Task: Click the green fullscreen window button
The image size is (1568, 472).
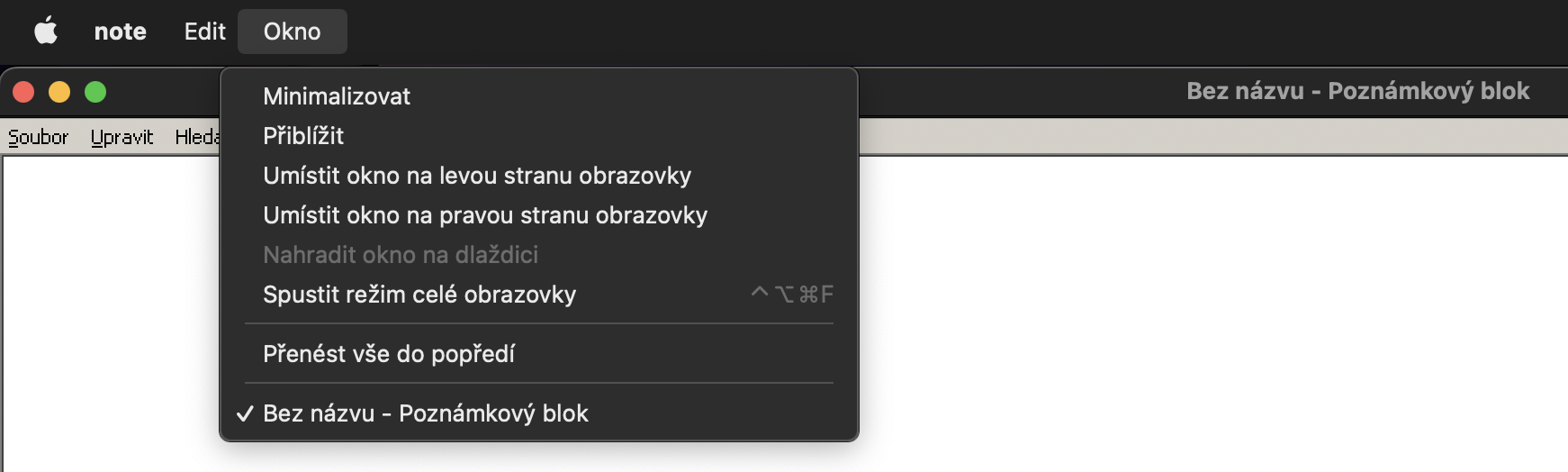Action: point(95,92)
